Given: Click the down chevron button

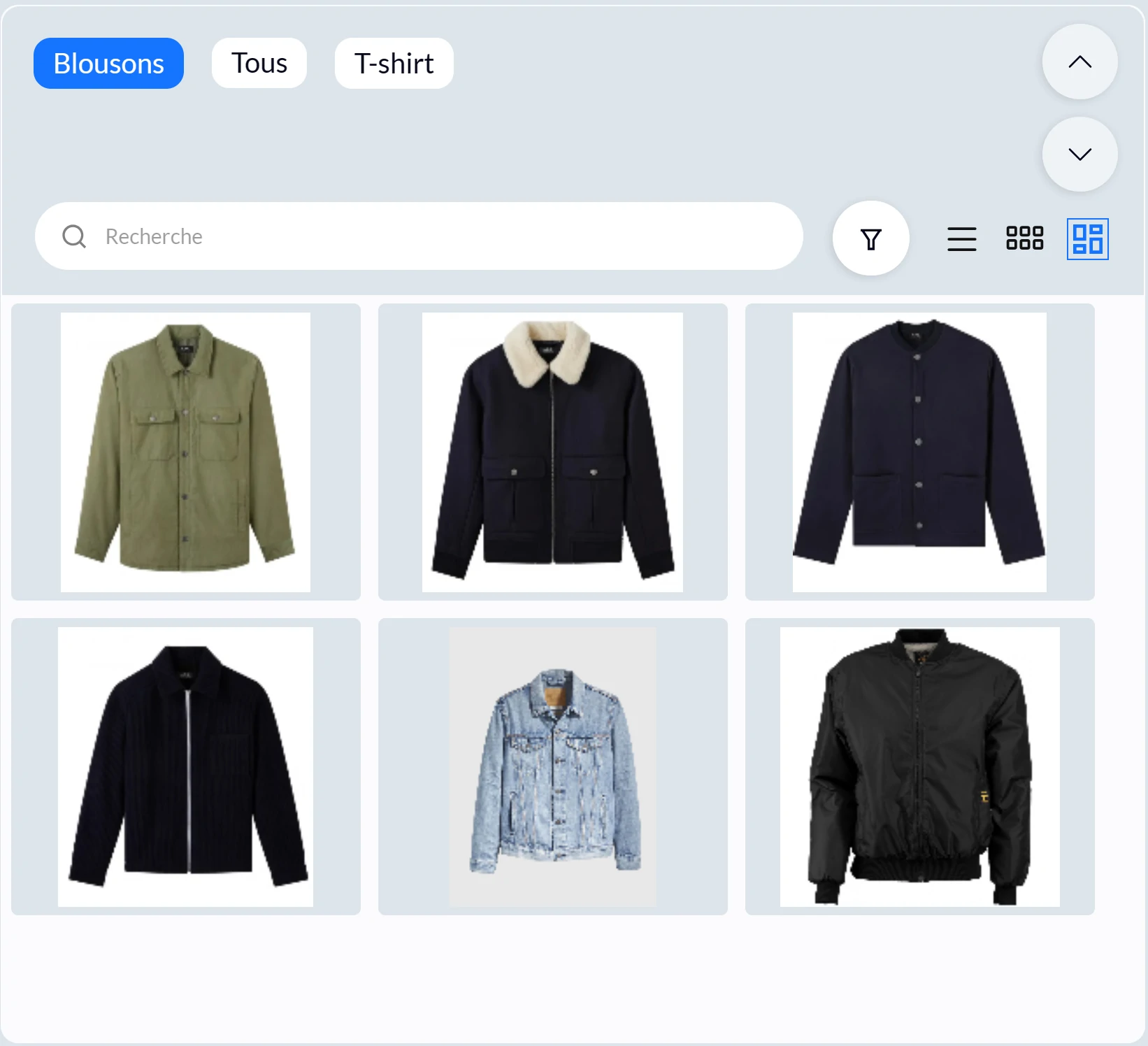Looking at the screenshot, I should coord(1080,154).
